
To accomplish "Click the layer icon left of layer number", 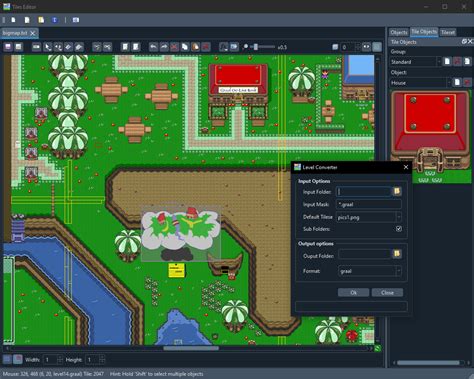I will tap(335, 47).
